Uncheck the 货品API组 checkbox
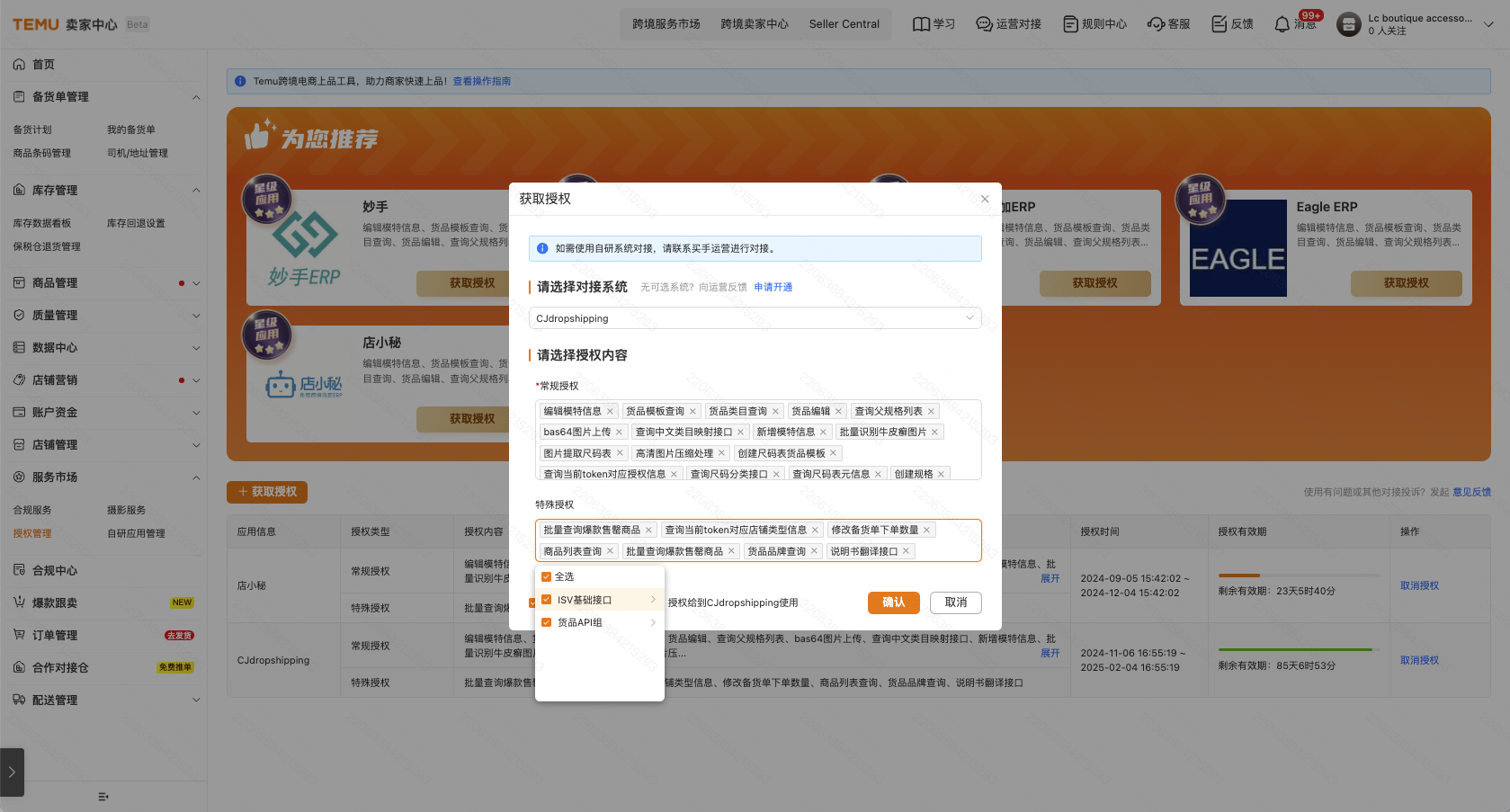Image resolution: width=1510 pixels, height=812 pixels. [x=546, y=622]
